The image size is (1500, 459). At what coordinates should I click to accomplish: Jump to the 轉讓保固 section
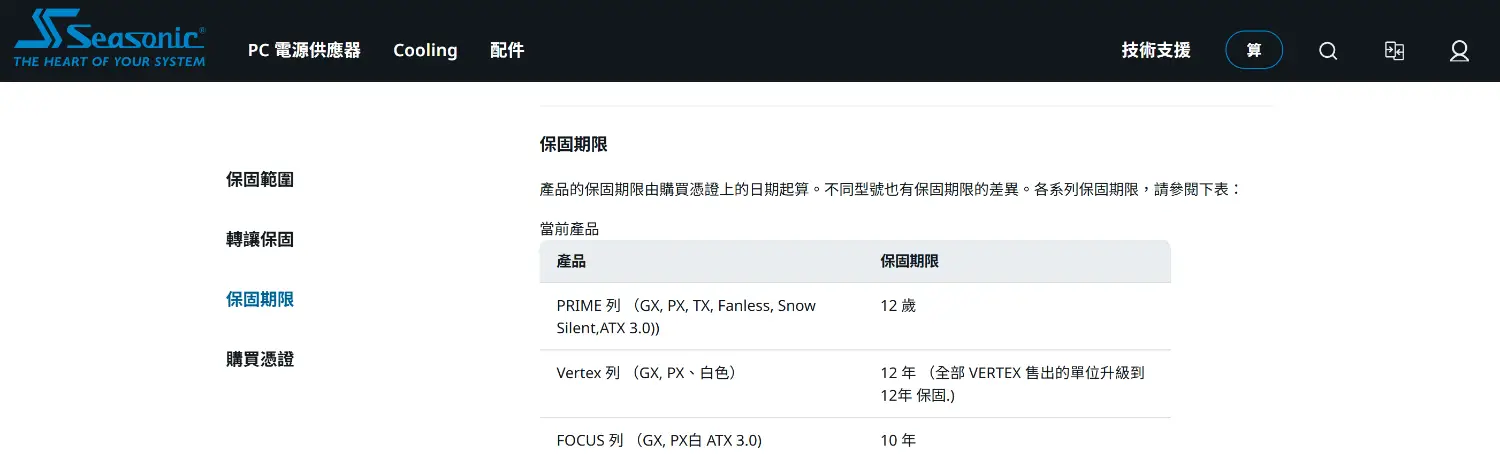[x=260, y=240]
